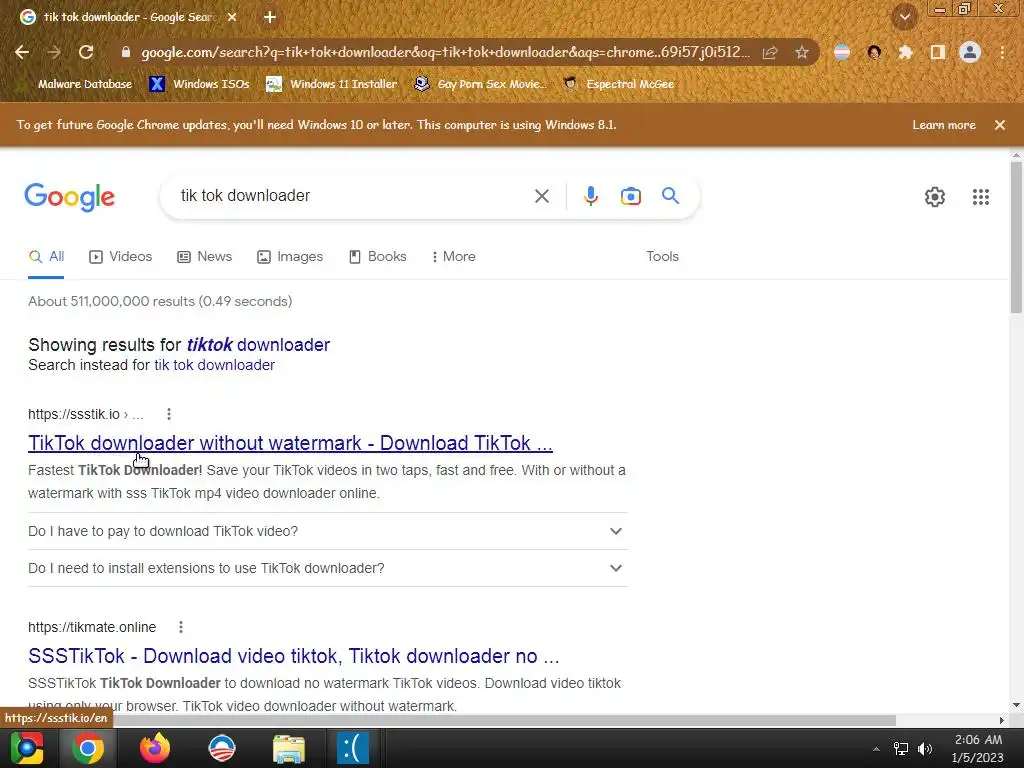Select the All results tab
1024x768 pixels.
pos(46,257)
